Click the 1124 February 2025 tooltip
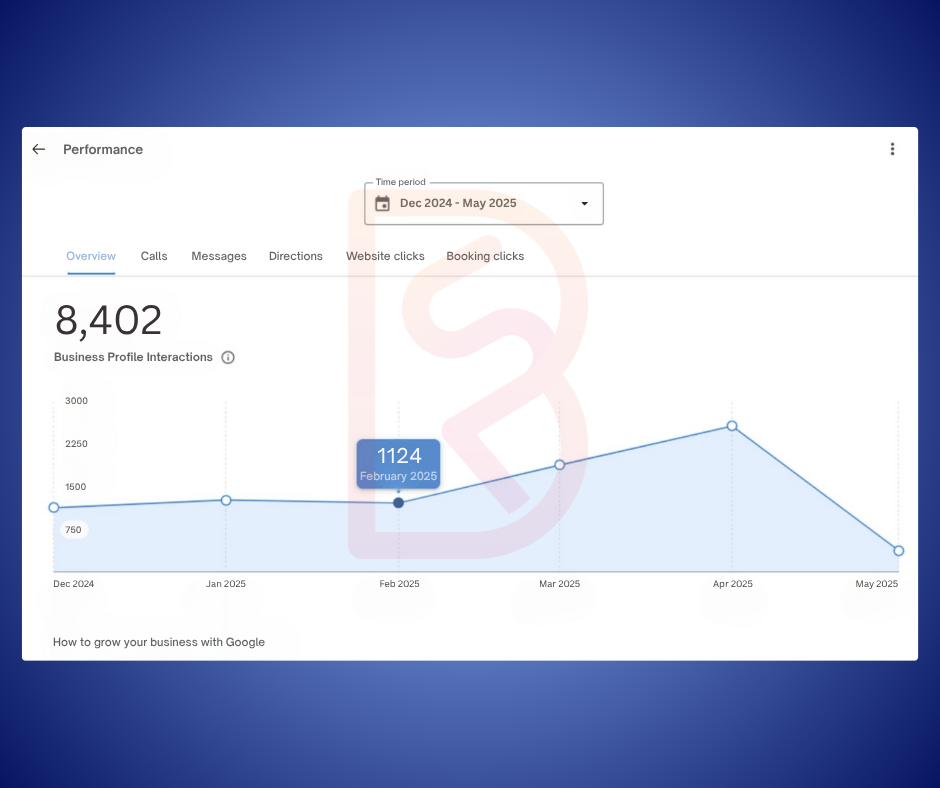The image size is (940, 788). coord(399,464)
